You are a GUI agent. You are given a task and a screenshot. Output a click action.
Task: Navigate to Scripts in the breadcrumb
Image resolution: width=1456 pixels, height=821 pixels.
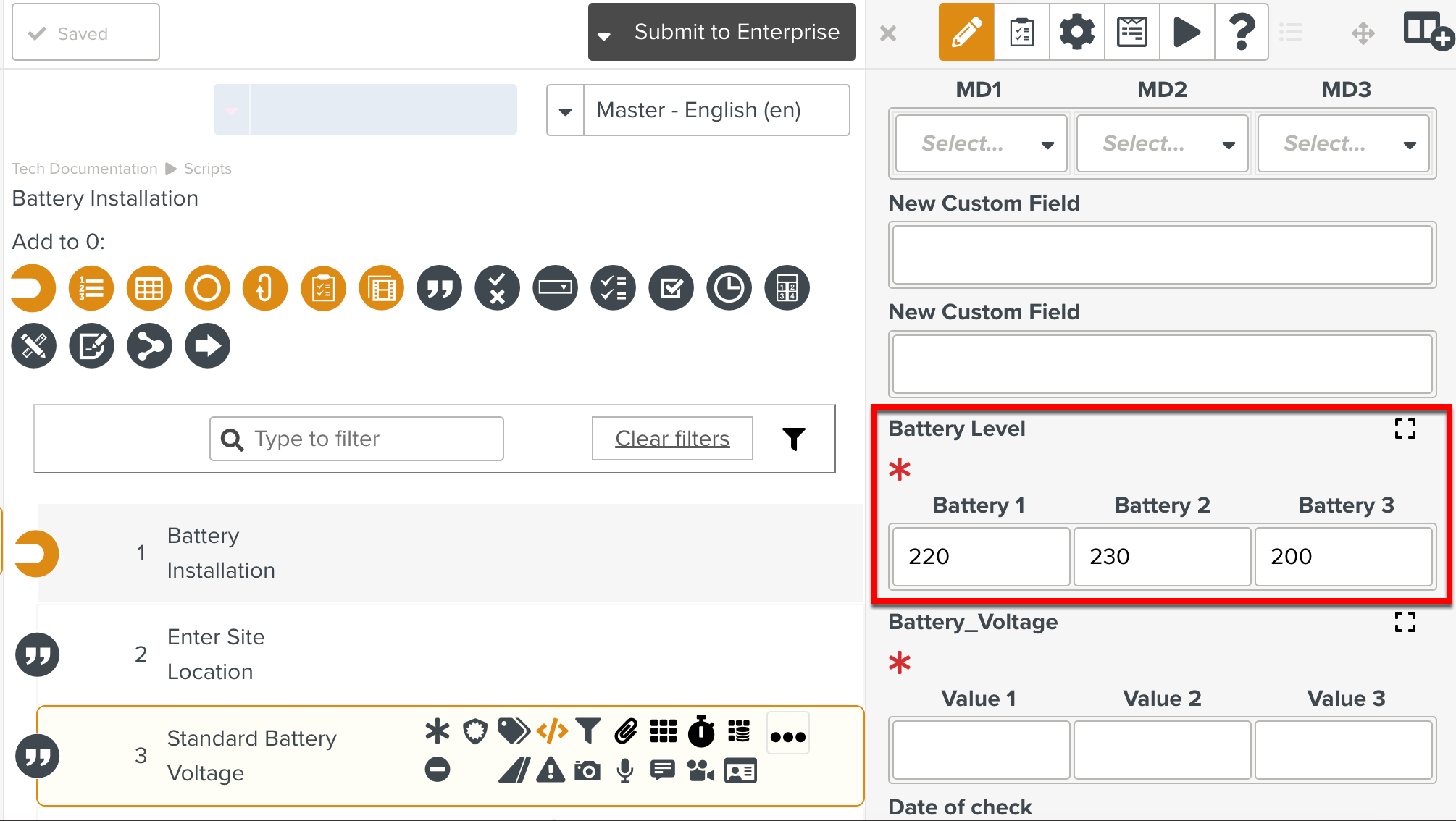coord(208,168)
